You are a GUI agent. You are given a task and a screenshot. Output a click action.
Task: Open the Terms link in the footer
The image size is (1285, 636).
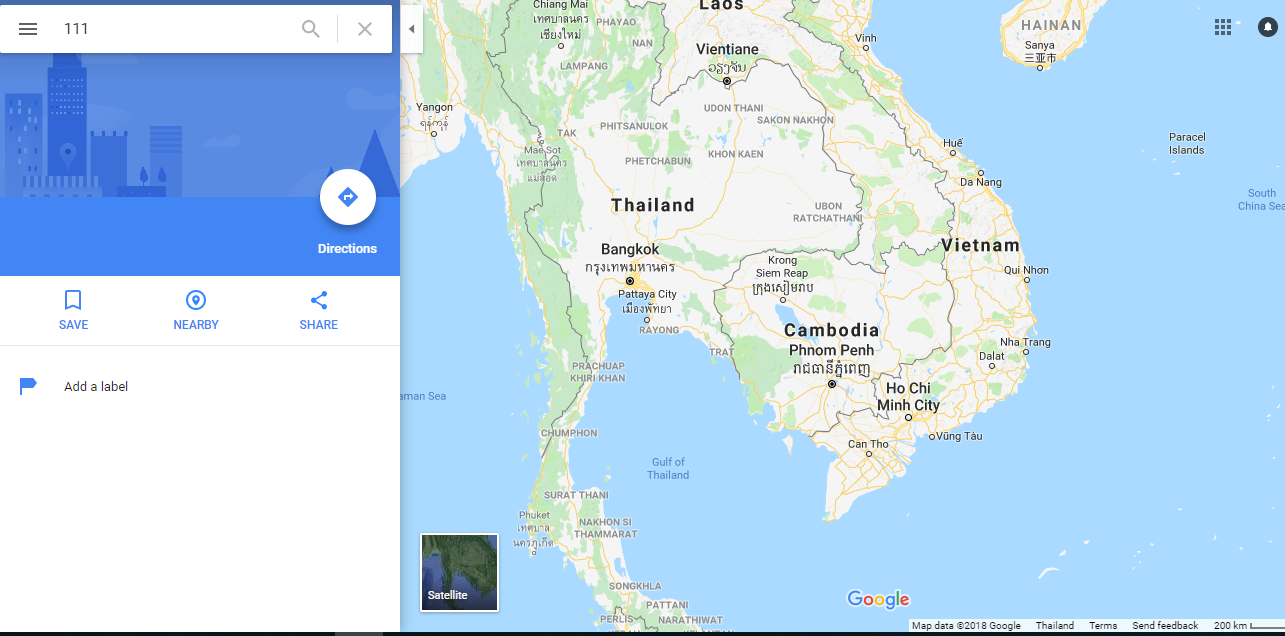(1103, 626)
